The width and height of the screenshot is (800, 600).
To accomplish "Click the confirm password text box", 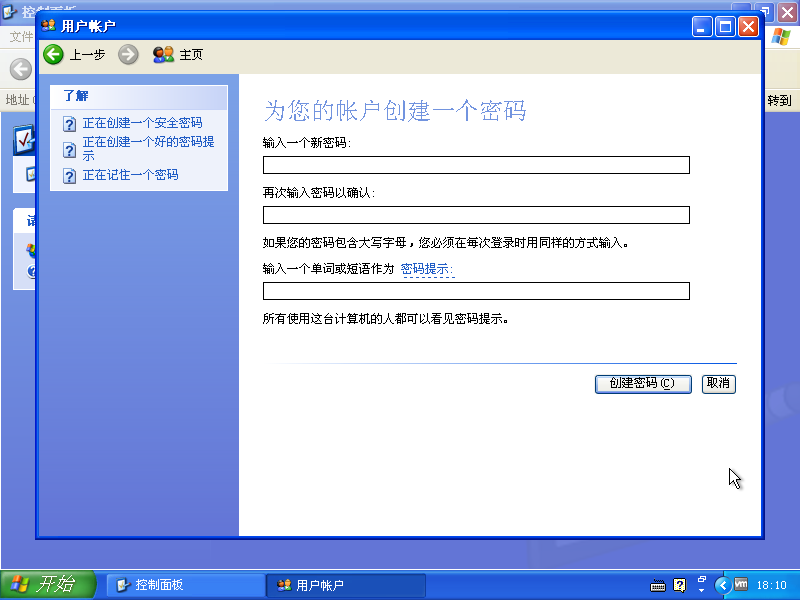I will [x=475, y=214].
